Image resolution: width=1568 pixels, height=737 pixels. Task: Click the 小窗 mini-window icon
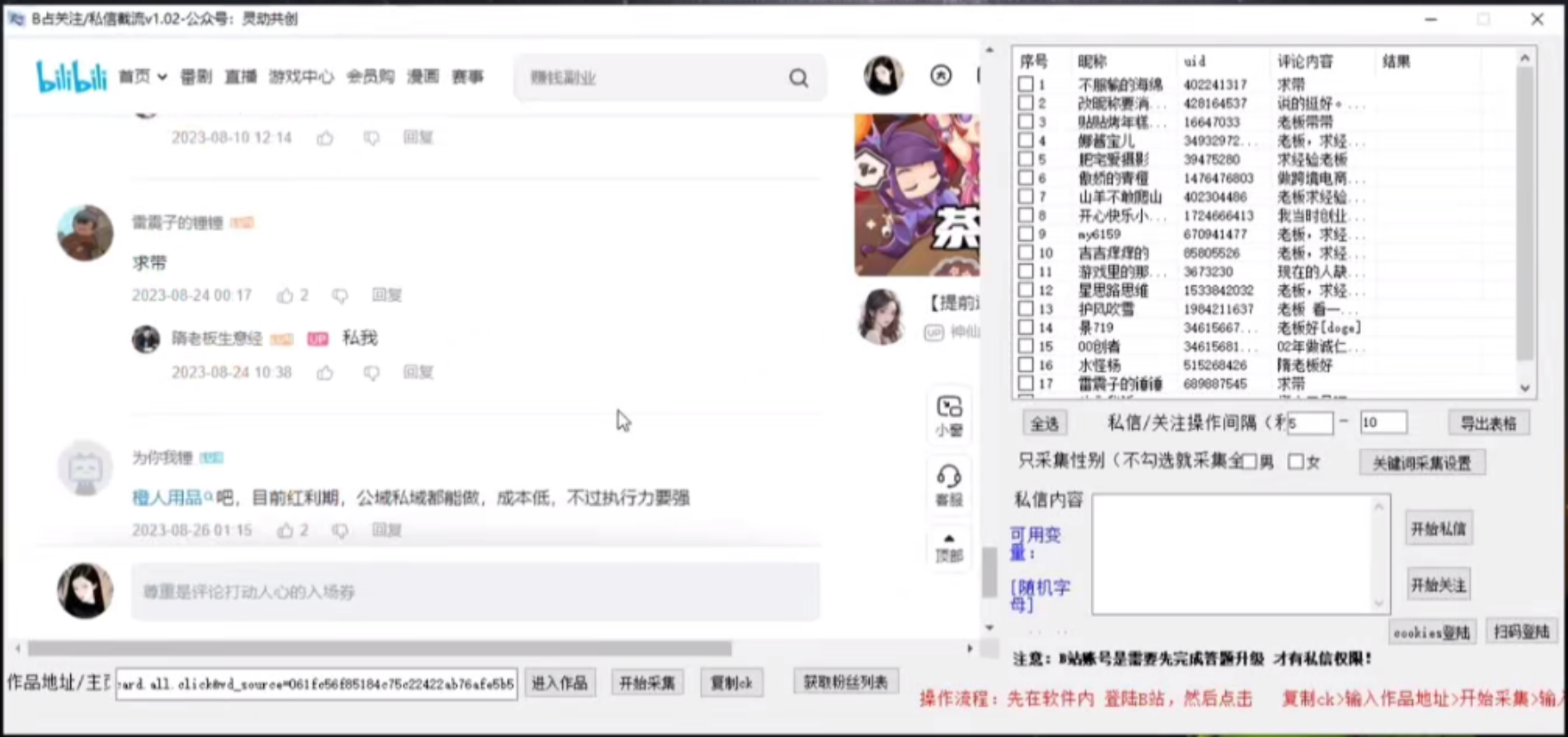[949, 415]
